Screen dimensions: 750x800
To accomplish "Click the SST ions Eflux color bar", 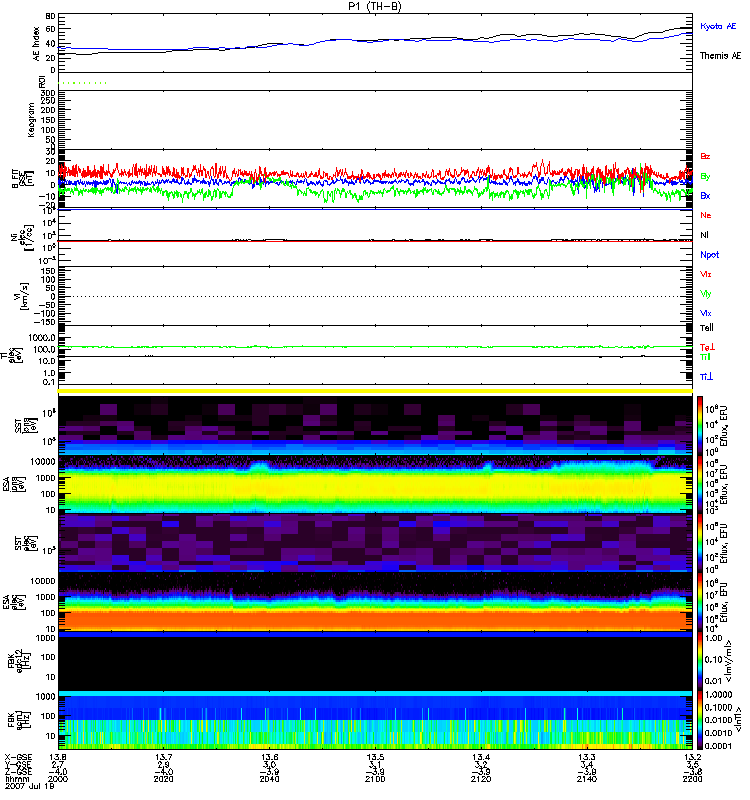I will (x=700, y=424).
